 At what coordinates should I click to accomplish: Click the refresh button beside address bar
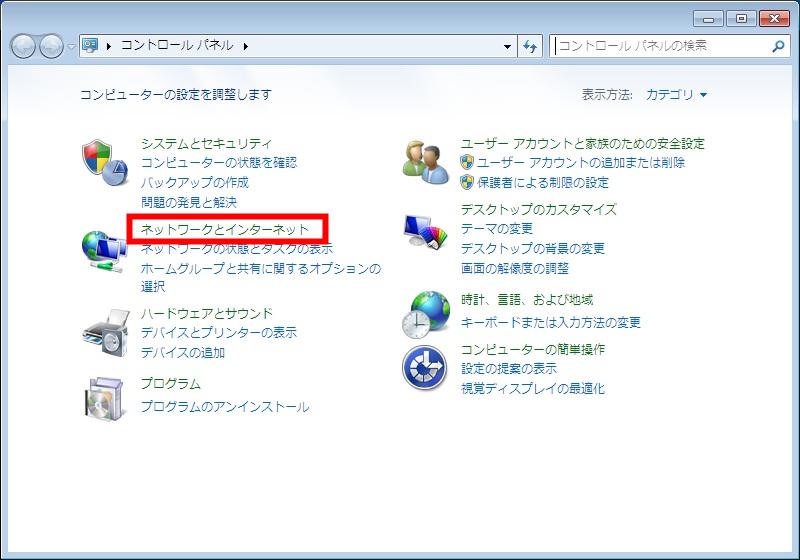530,46
